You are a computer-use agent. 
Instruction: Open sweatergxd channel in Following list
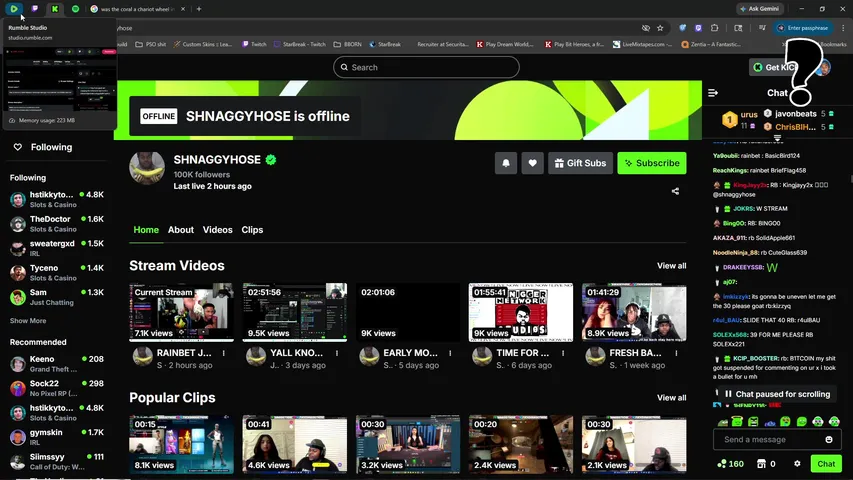(x=57, y=248)
